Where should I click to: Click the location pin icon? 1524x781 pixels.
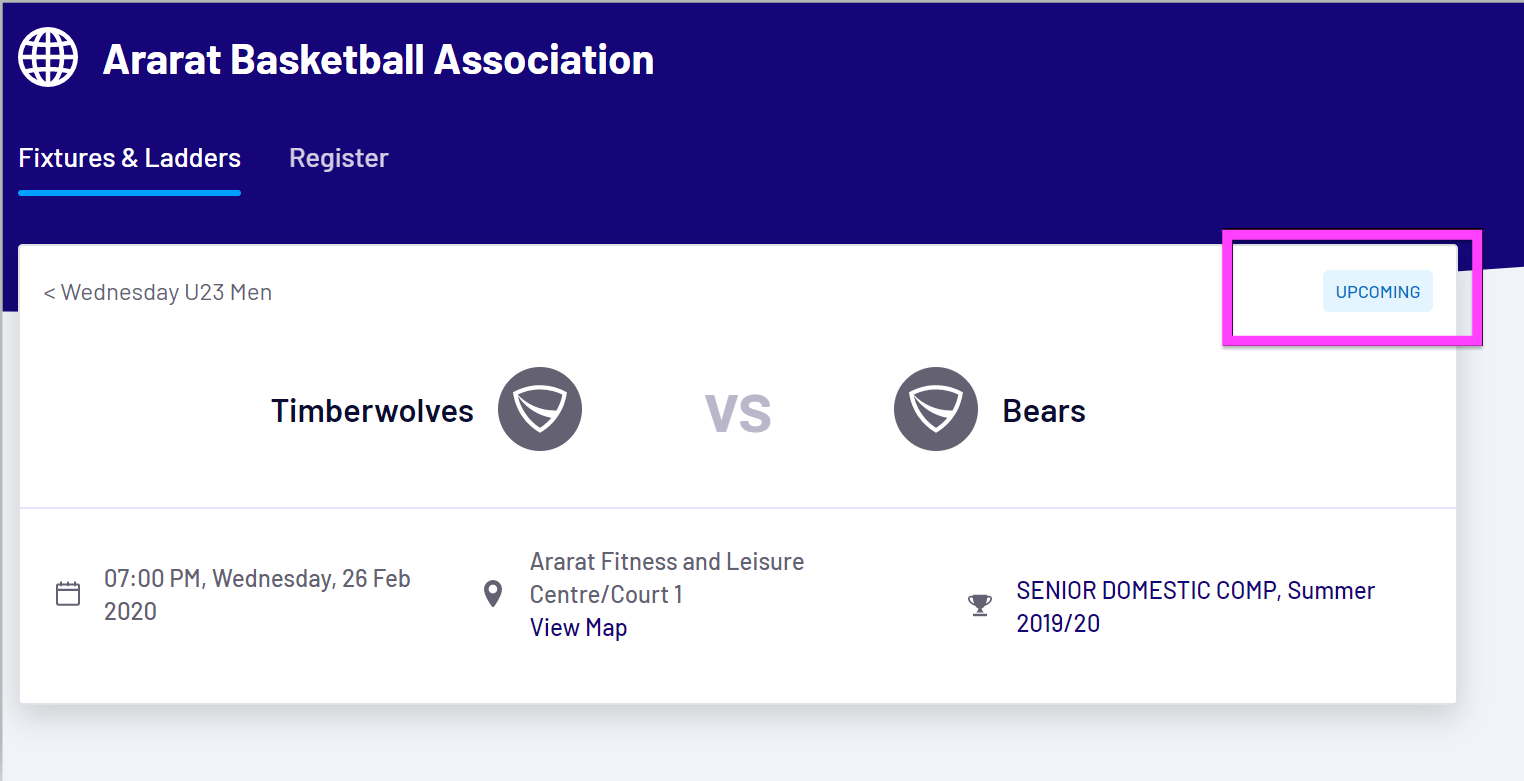point(492,594)
